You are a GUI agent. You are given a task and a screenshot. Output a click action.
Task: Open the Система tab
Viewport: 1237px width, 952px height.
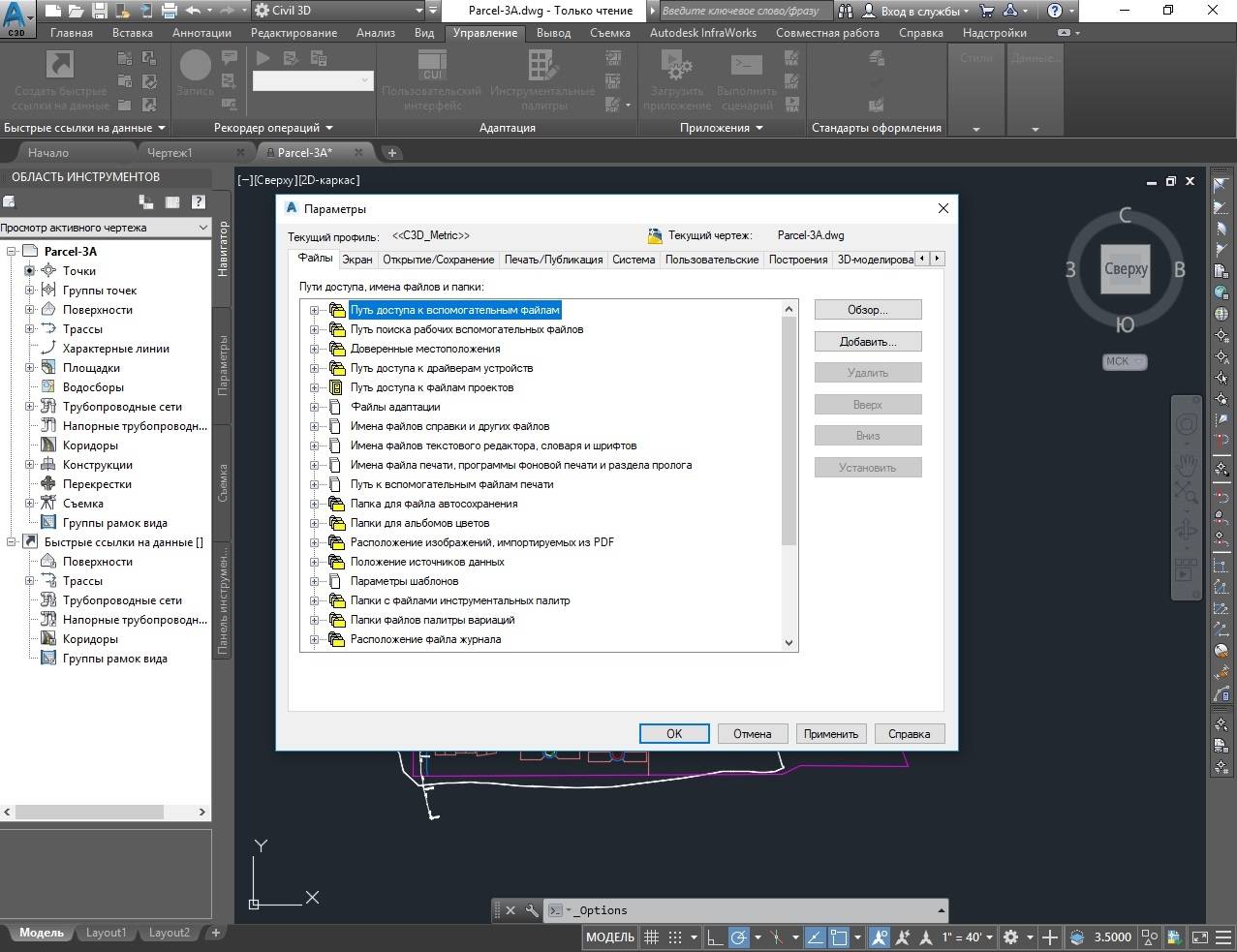tap(634, 259)
